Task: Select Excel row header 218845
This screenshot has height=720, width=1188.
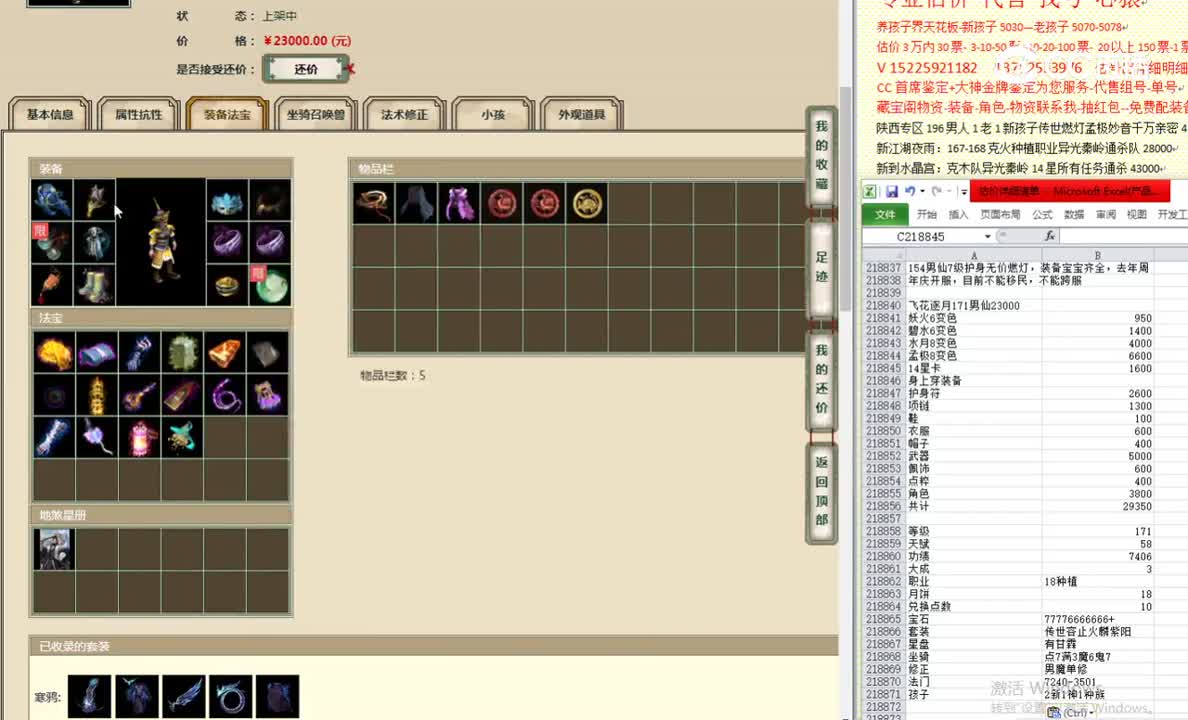Action: pyautogui.click(x=883, y=368)
